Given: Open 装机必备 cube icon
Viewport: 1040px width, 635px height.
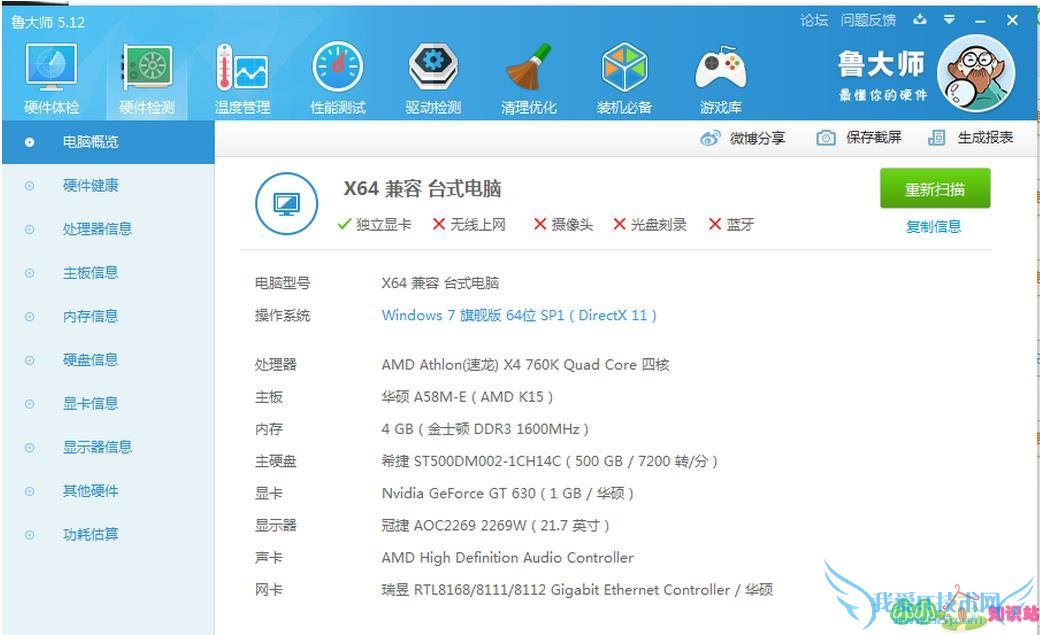Looking at the screenshot, I should [624, 67].
